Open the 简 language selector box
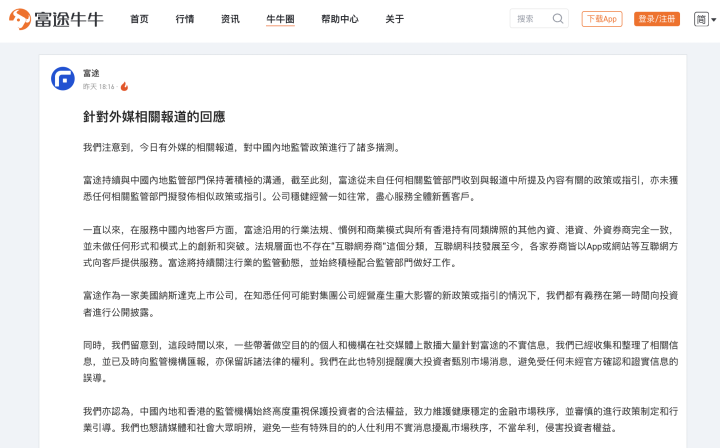The height and width of the screenshot is (448, 720). 701,19
